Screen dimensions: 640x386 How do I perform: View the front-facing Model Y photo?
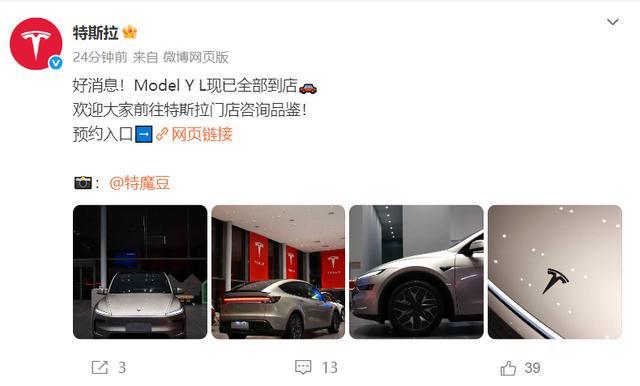point(140,272)
